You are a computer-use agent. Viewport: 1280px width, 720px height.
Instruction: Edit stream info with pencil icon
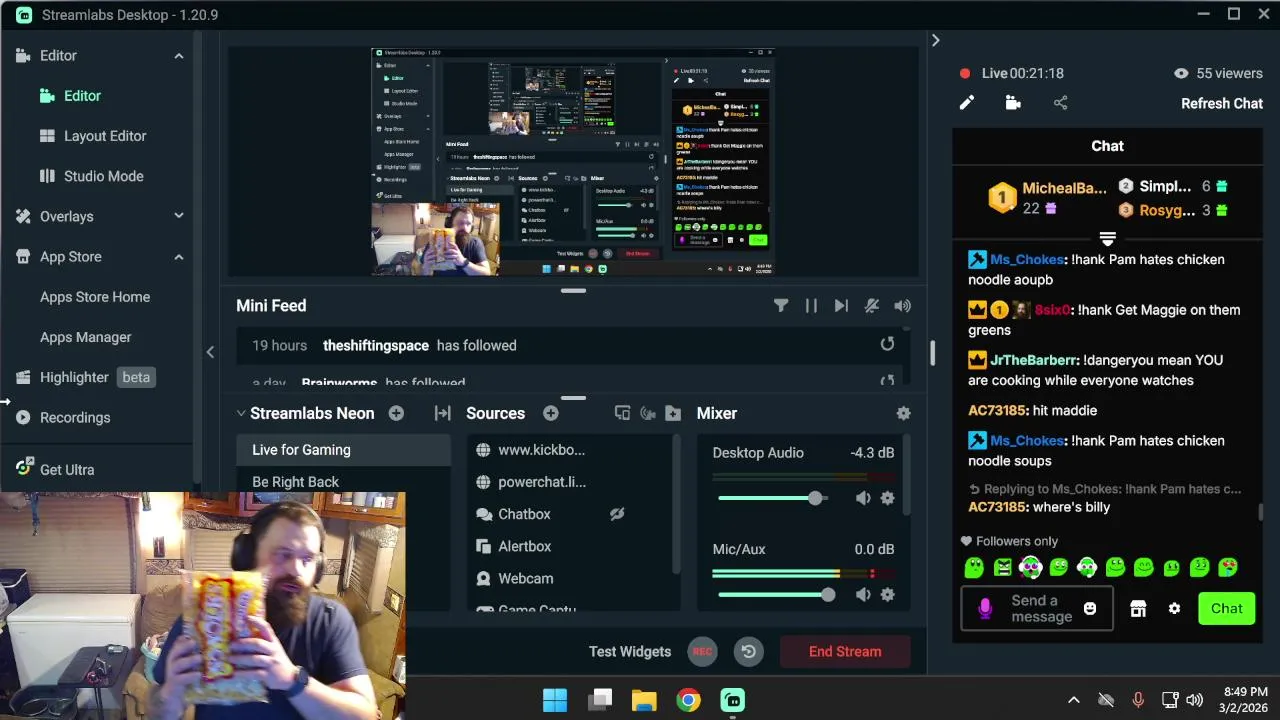(x=967, y=103)
